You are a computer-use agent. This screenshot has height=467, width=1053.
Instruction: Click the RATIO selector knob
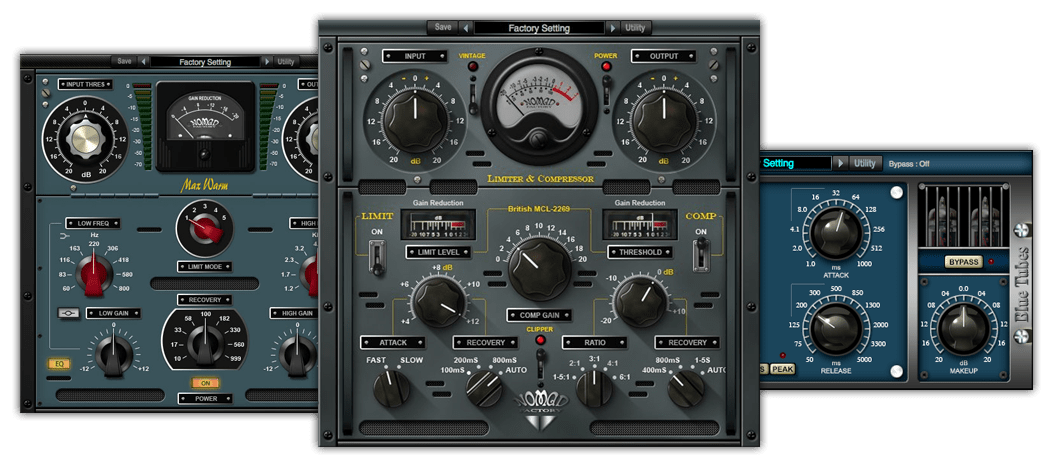click(x=594, y=389)
